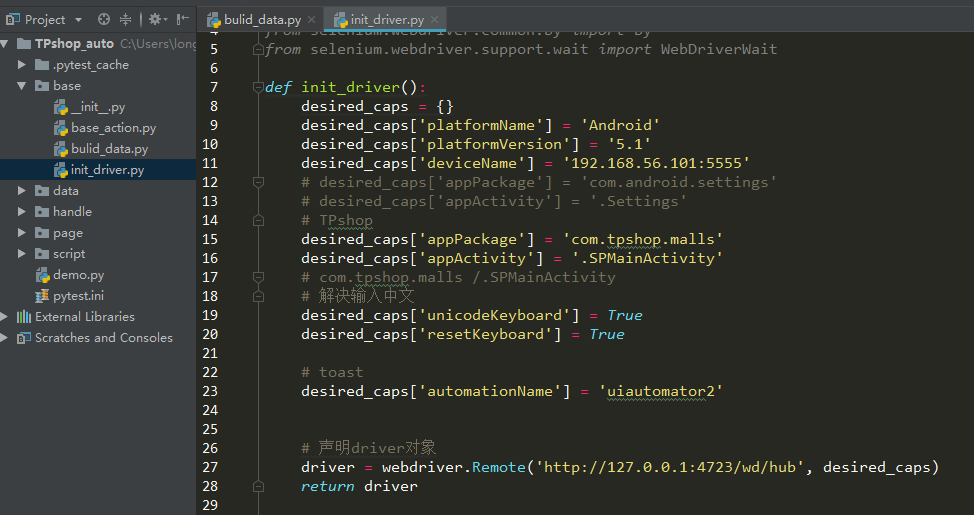Expand Scratches and Consoles node
The image size is (974, 515).
click(x=5, y=338)
